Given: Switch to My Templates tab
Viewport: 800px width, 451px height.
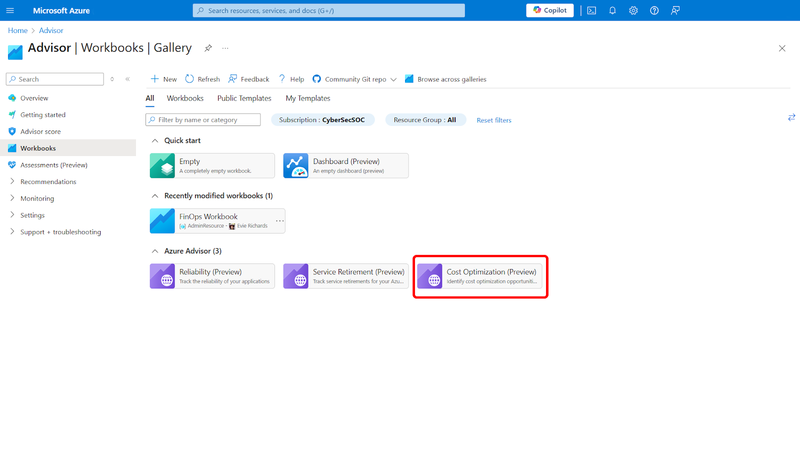Looking at the screenshot, I should (308, 98).
